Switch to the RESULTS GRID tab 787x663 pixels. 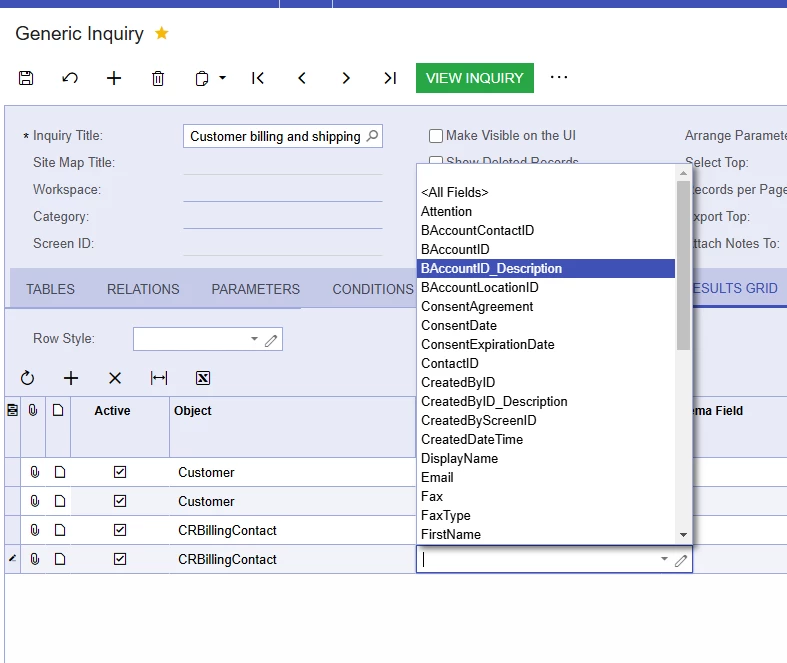pyautogui.click(x=735, y=288)
